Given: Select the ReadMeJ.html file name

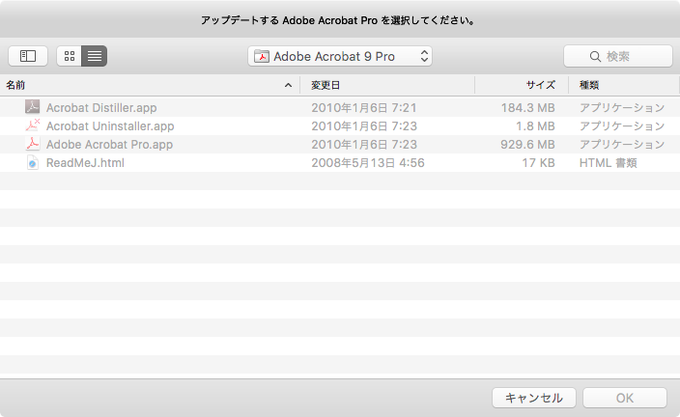Looking at the screenshot, I should (x=85, y=163).
